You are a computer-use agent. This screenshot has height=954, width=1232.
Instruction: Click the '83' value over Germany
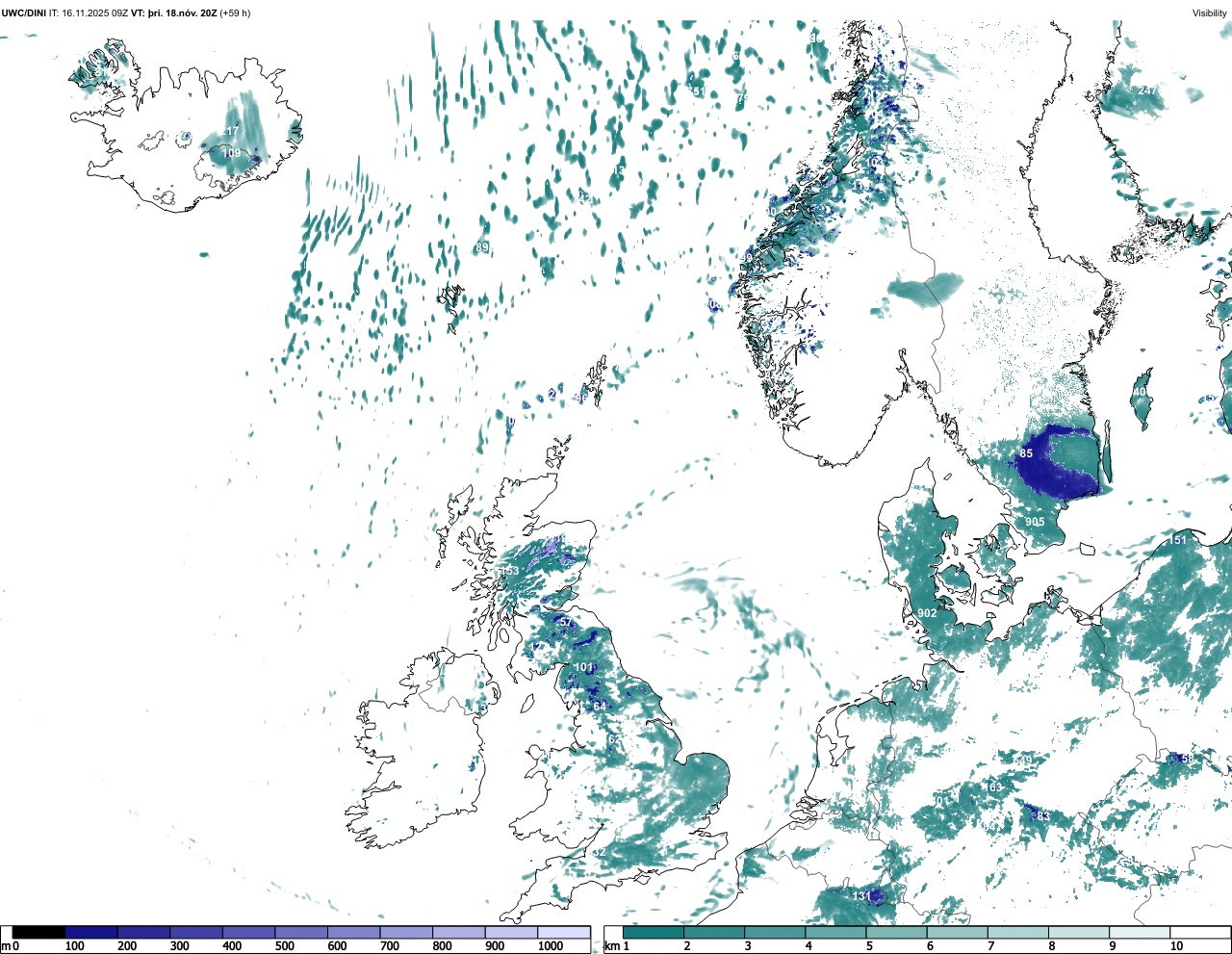click(x=1041, y=816)
